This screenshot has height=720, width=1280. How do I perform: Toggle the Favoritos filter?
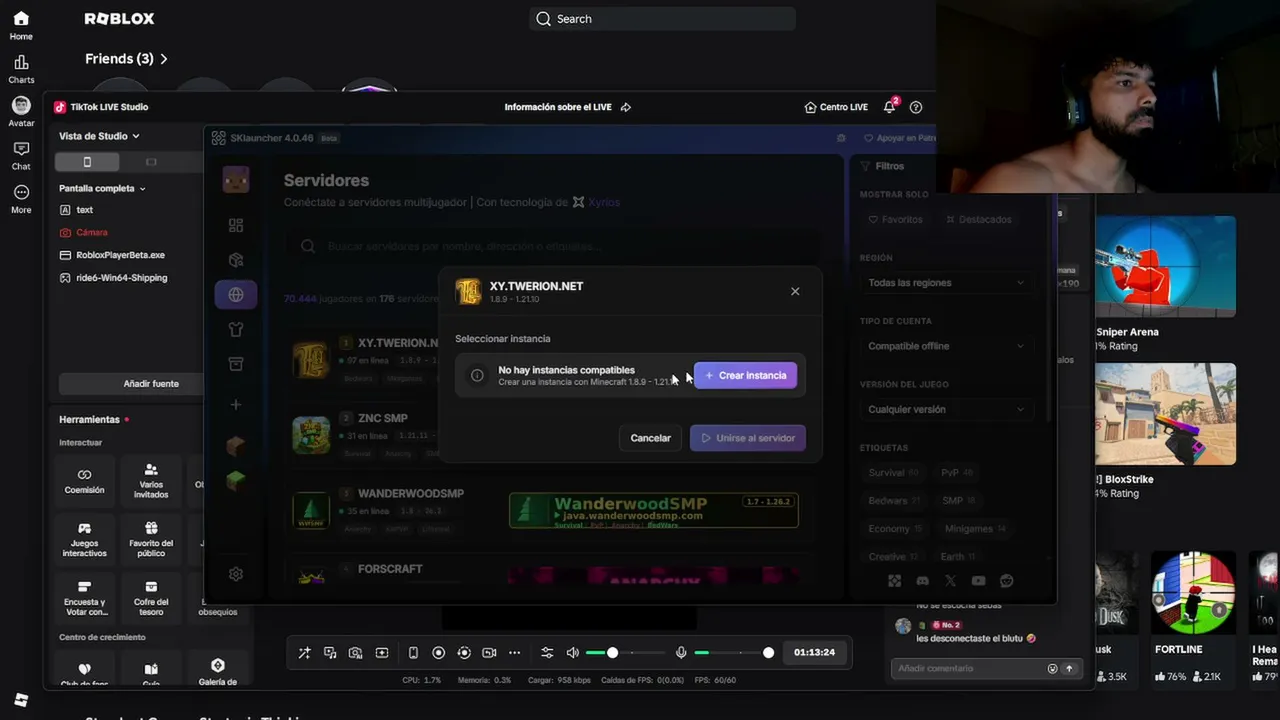[x=896, y=219]
